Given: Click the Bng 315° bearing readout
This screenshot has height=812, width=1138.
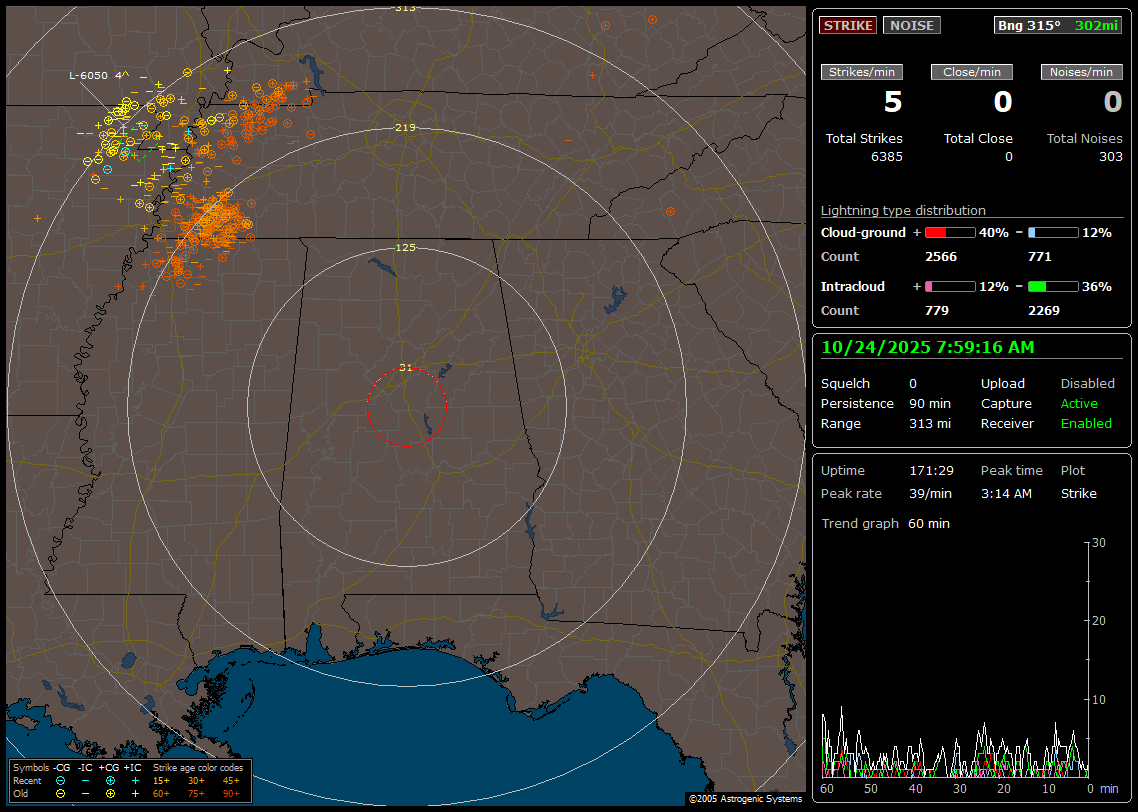Looking at the screenshot, I should tap(1029, 25).
